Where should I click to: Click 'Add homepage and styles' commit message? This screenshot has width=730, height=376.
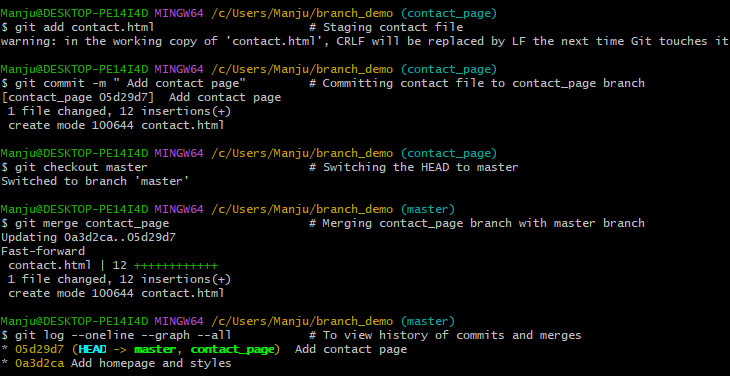coord(151,363)
